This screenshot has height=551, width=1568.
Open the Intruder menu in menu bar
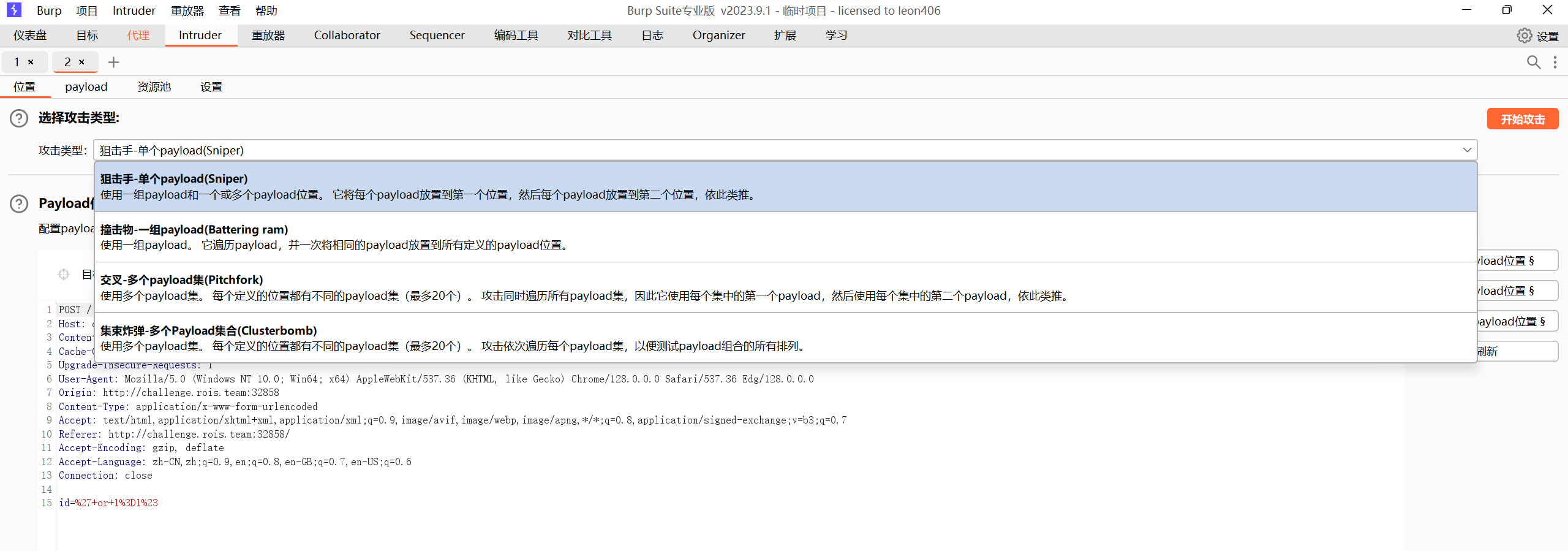(x=134, y=10)
